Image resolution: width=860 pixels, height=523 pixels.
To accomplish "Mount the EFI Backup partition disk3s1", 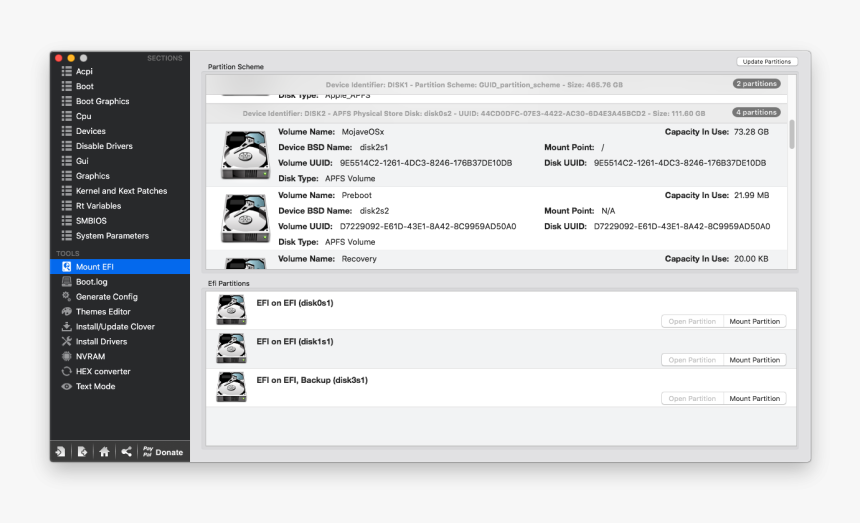I will click(754, 399).
